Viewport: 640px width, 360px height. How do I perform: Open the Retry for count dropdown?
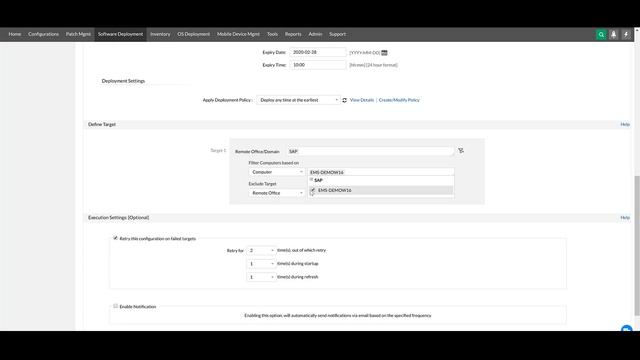pos(261,250)
